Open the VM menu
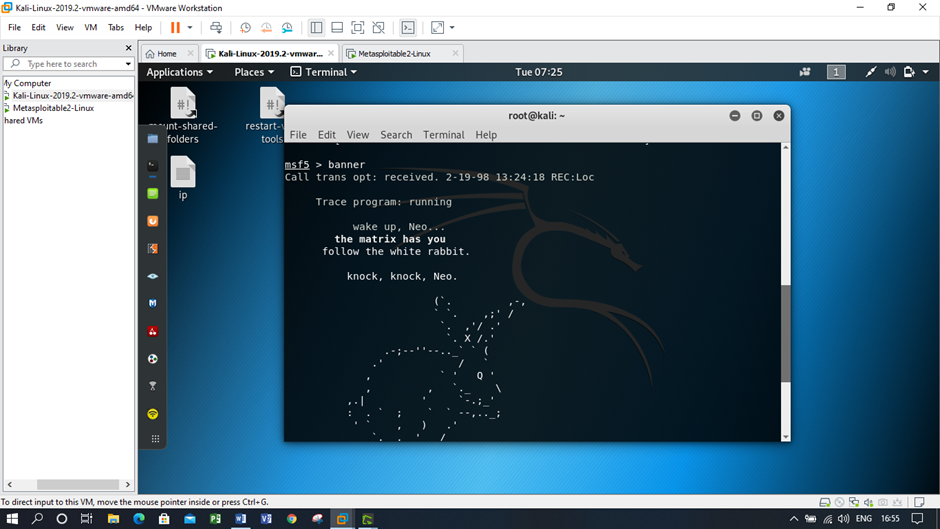 pyautogui.click(x=91, y=28)
